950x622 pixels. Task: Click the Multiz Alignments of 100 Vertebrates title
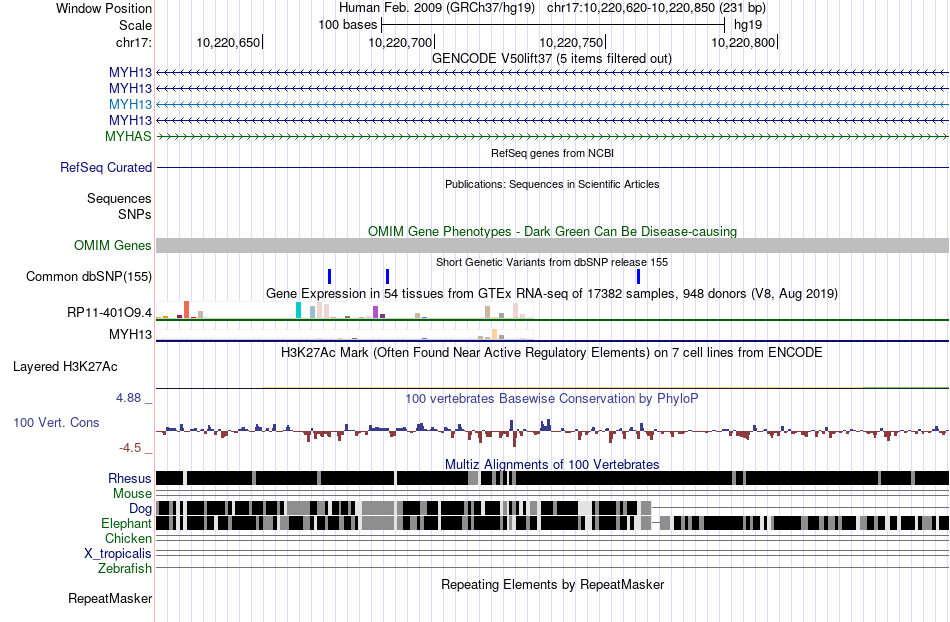coord(552,465)
